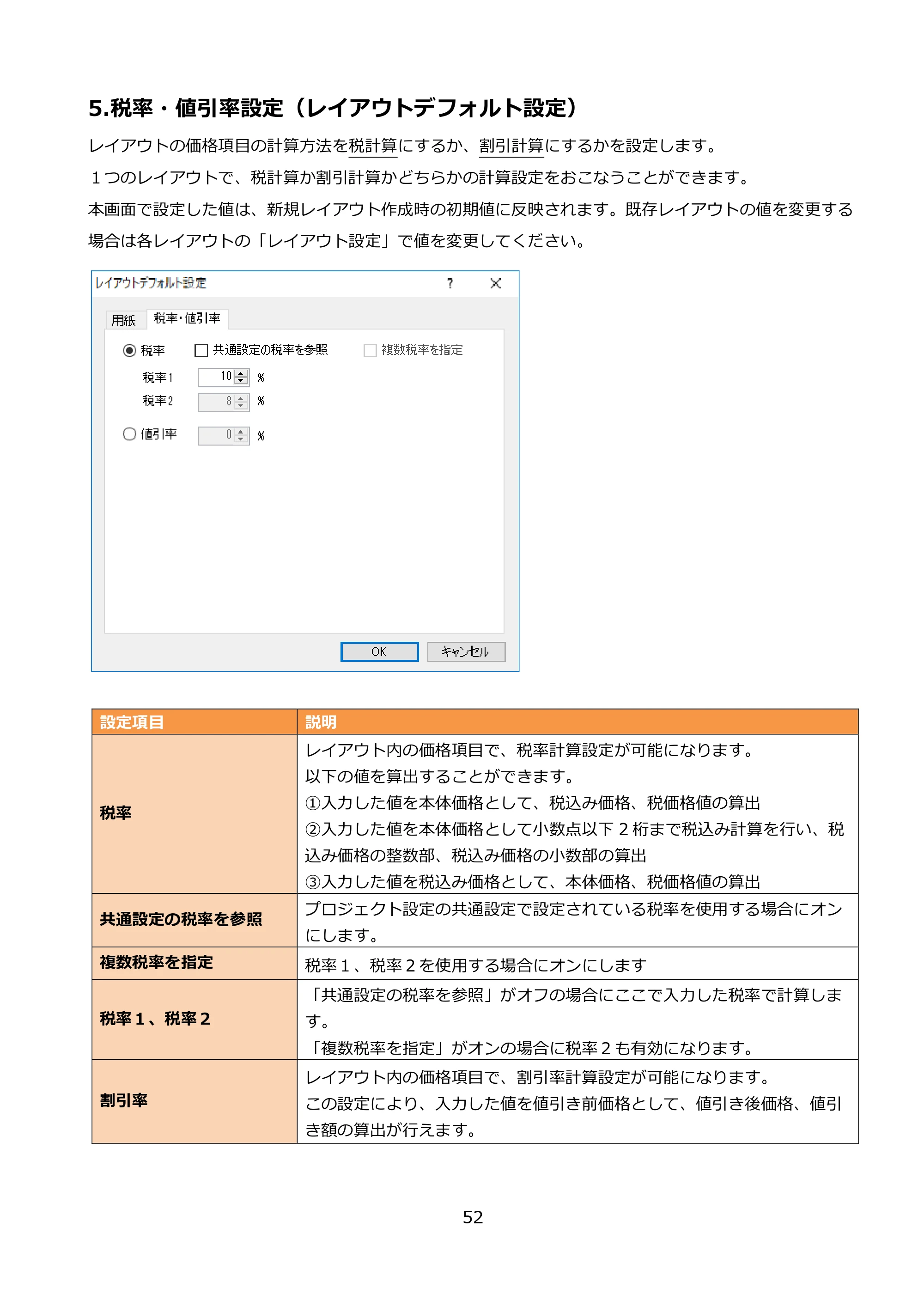Click the dialog title レイアウトデフォルト設定
The image size is (924, 1307).
point(151,283)
